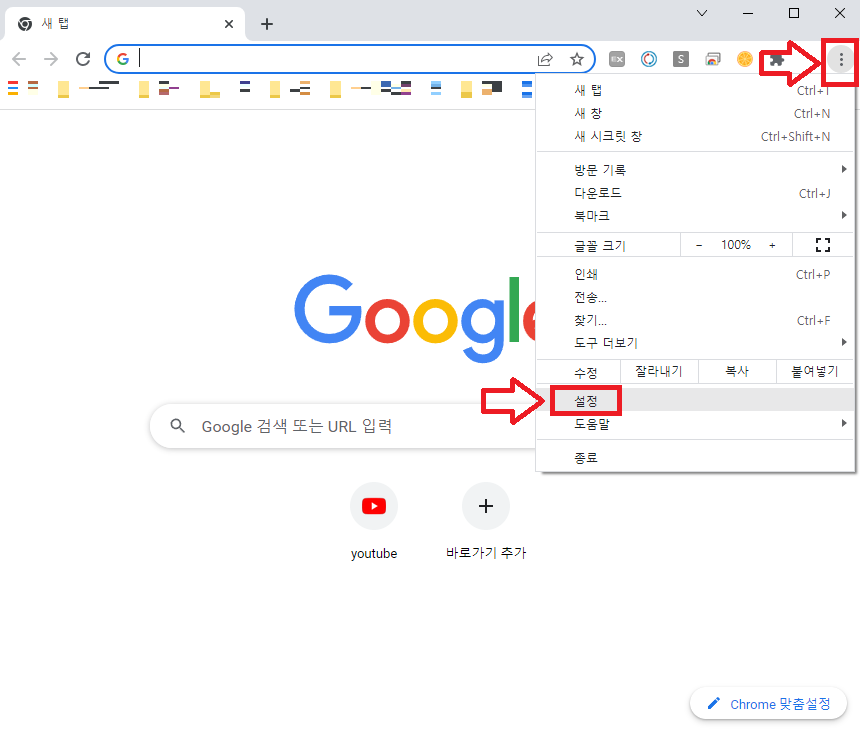Image resolution: width=860 pixels, height=733 pixels.
Task: Click the Google G icon in address bar
Action: point(123,59)
